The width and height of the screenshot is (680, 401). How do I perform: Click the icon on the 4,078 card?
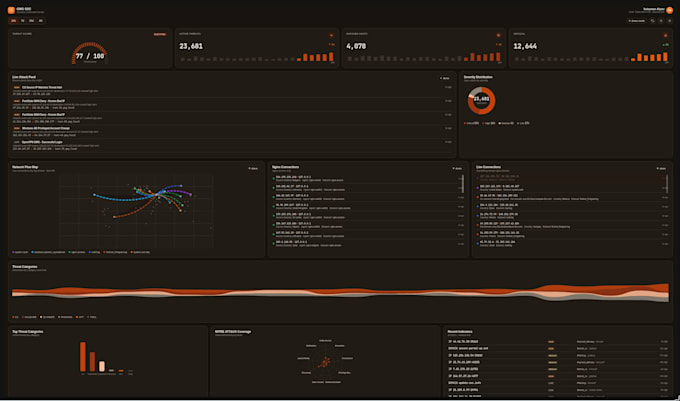point(498,35)
